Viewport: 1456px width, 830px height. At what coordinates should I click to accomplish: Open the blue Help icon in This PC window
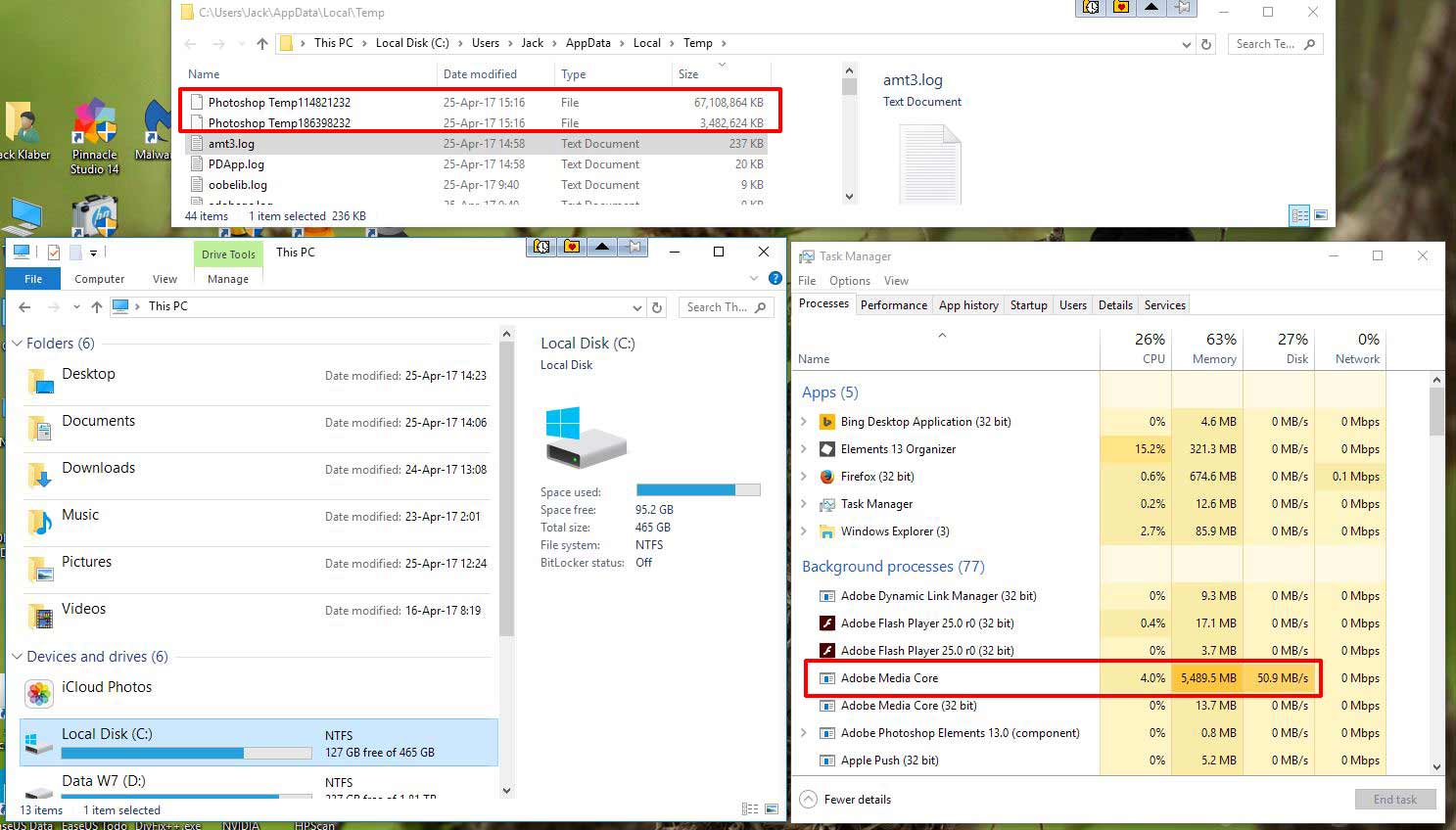pos(775,279)
